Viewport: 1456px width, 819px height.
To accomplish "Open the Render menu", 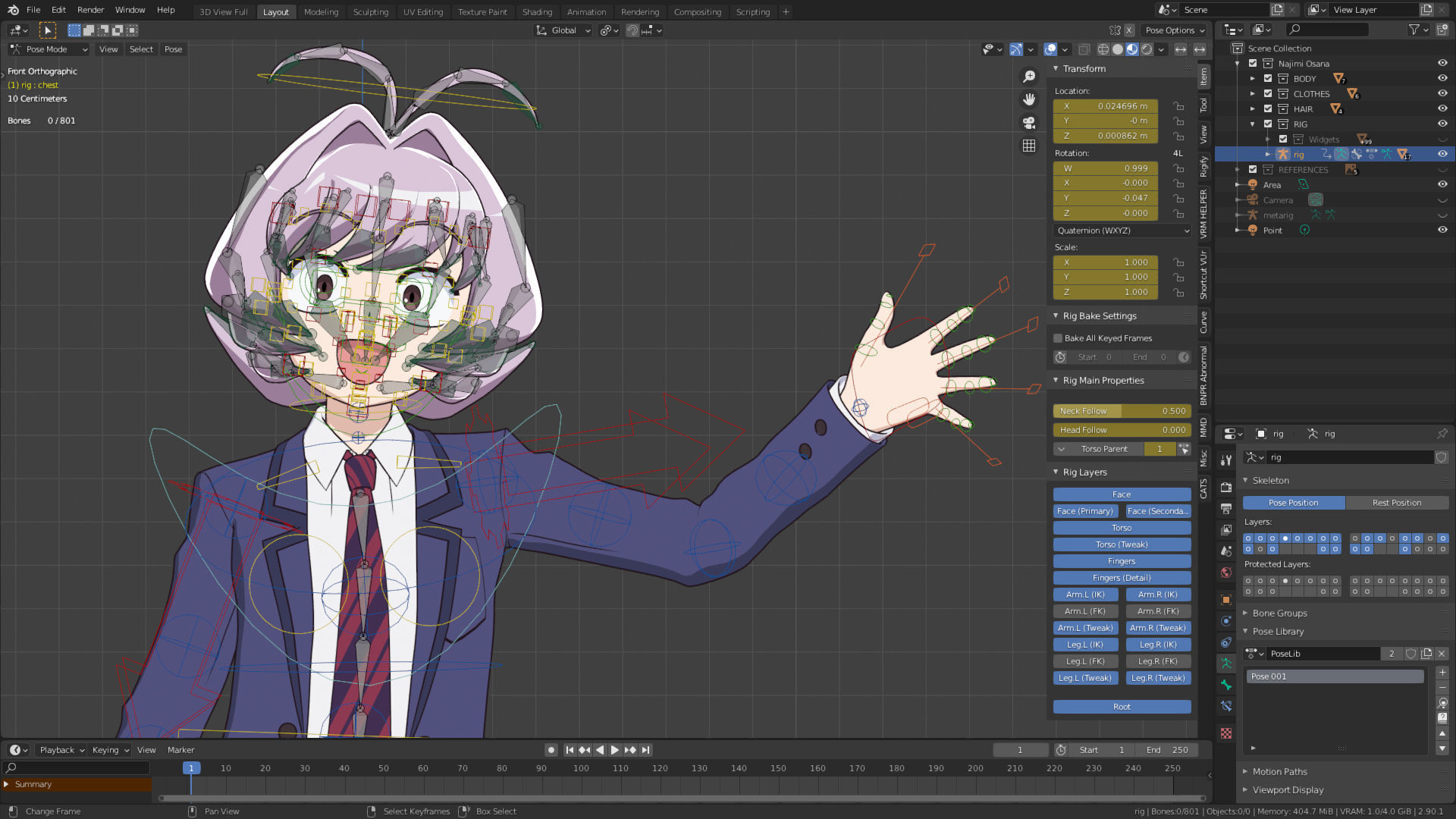I will 90,10.
